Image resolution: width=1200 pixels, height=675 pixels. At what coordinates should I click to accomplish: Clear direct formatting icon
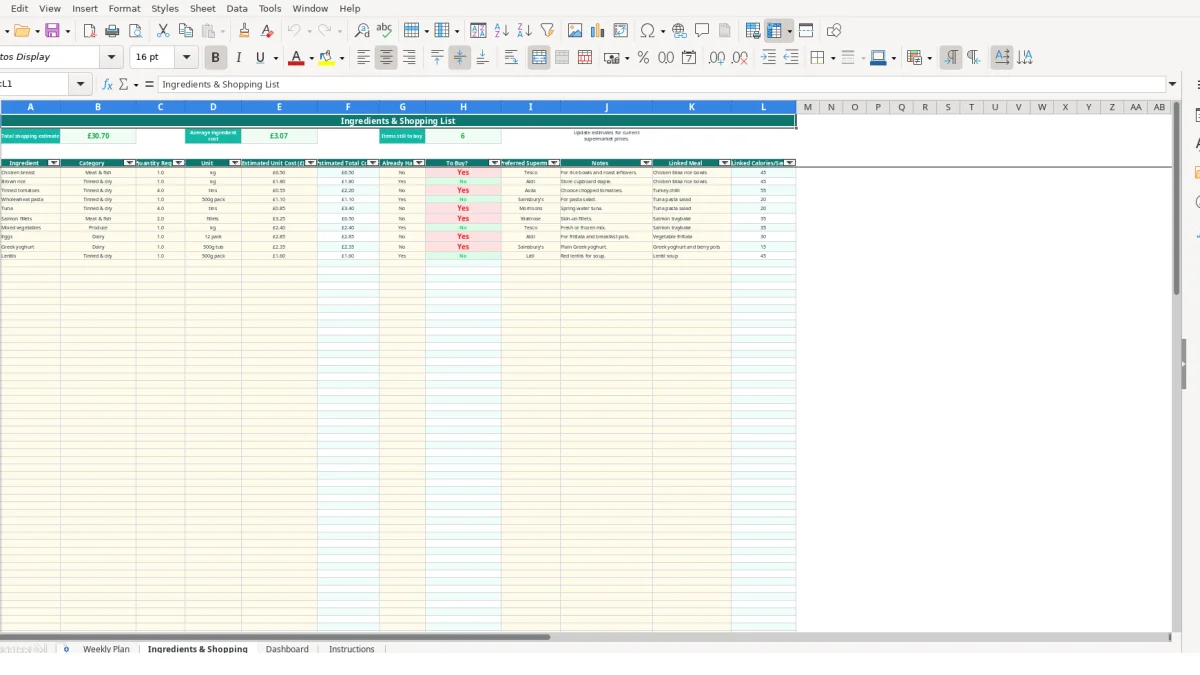[x=267, y=31]
